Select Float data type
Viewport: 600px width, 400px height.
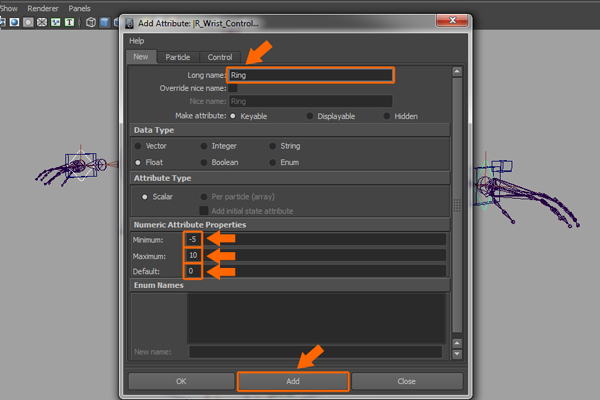(x=138, y=162)
